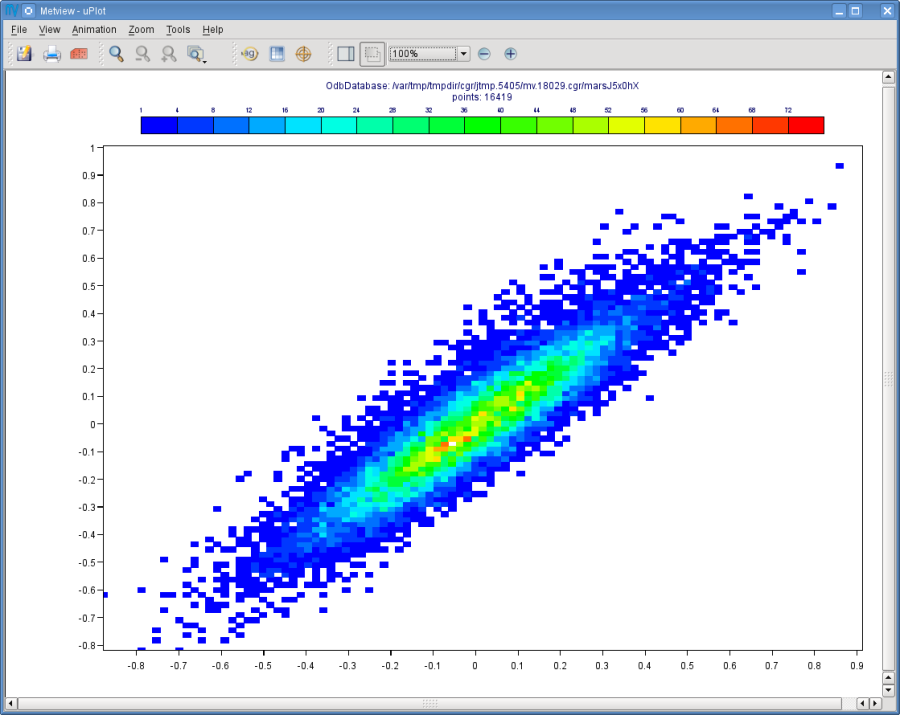Click the horizontal scrollbar right arrow
900x715 pixels.
(x=875, y=703)
